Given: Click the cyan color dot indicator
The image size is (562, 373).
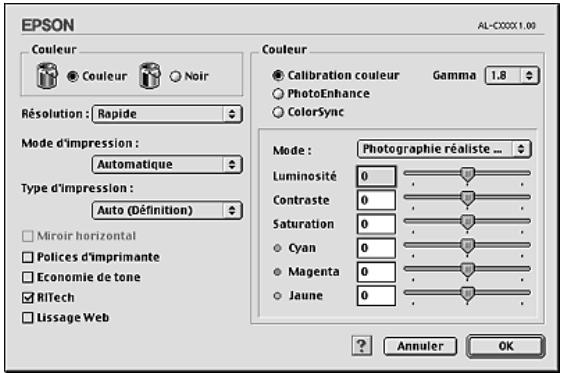Looking at the screenshot, I should (277, 248).
